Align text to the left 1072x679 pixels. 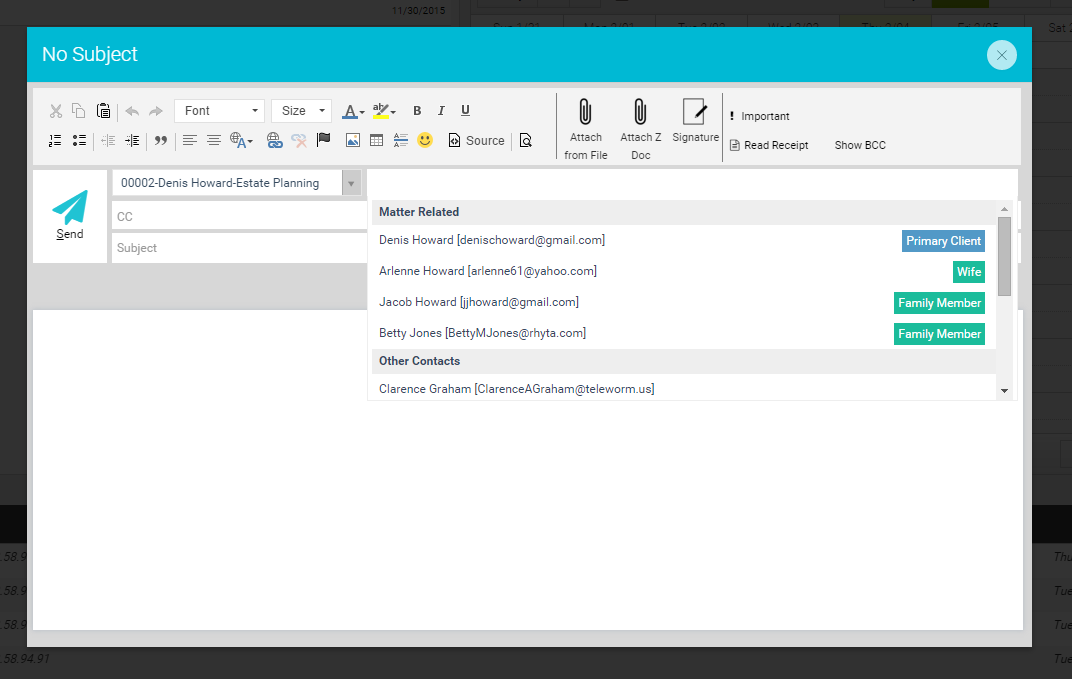pos(190,141)
